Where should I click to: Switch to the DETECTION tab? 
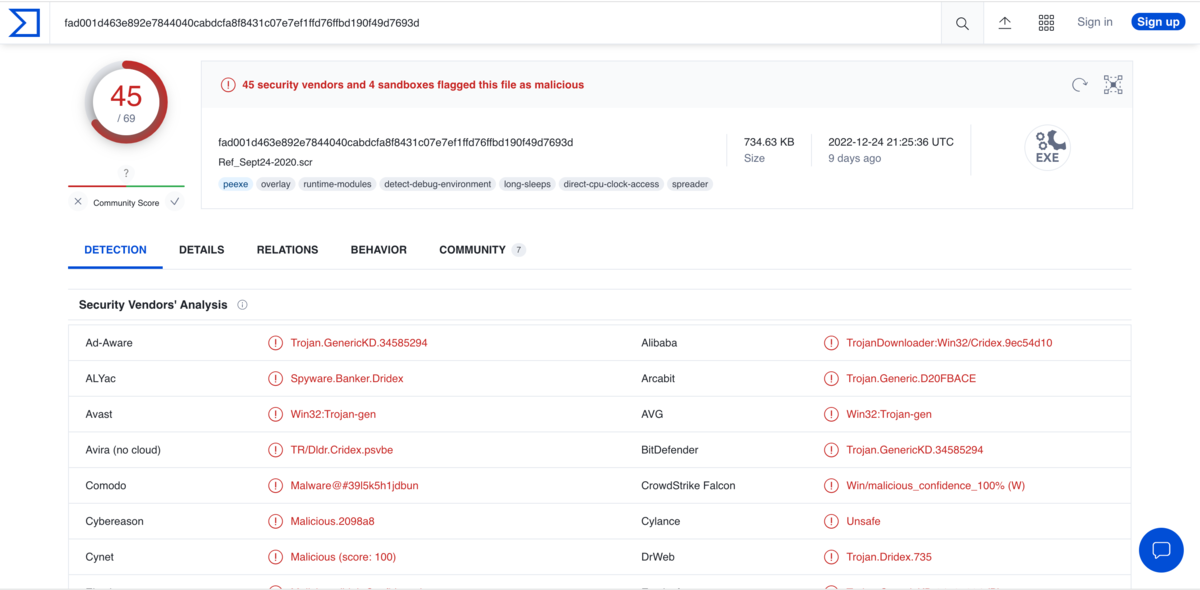pyautogui.click(x=115, y=250)
